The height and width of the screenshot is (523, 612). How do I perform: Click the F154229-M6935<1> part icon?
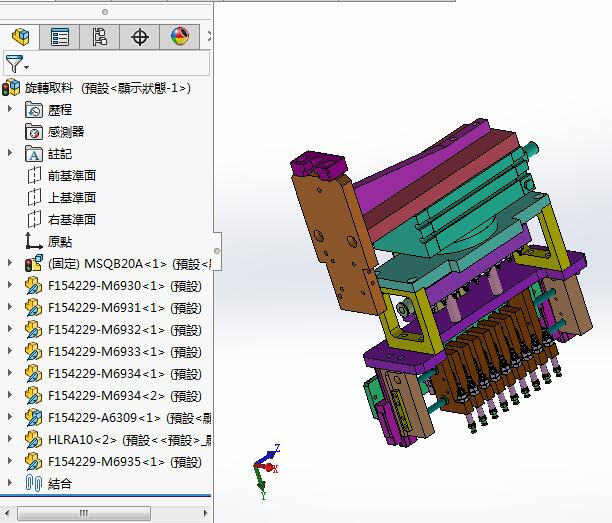pyautogui.click(x=34, y=461)
